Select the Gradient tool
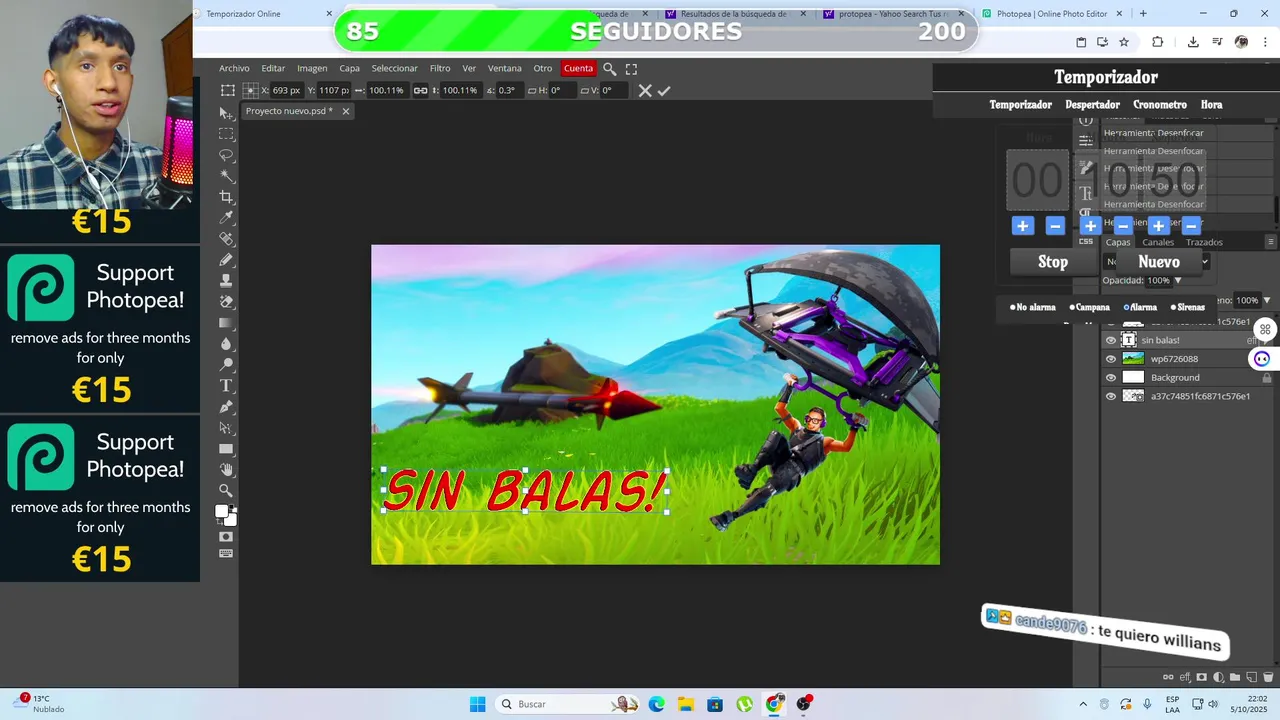Image resolution: width=1280 pixels, height=720 pixels. [227, 322]
